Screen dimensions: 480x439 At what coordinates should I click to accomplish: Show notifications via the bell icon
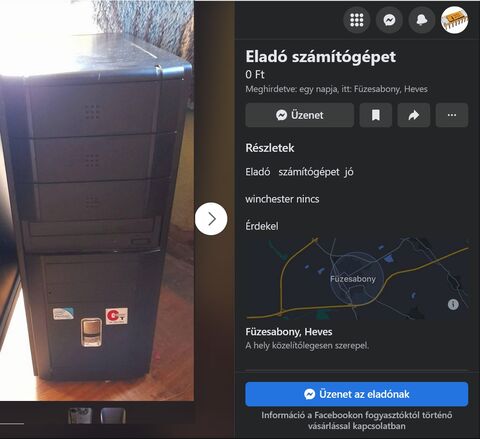(422, 20)
